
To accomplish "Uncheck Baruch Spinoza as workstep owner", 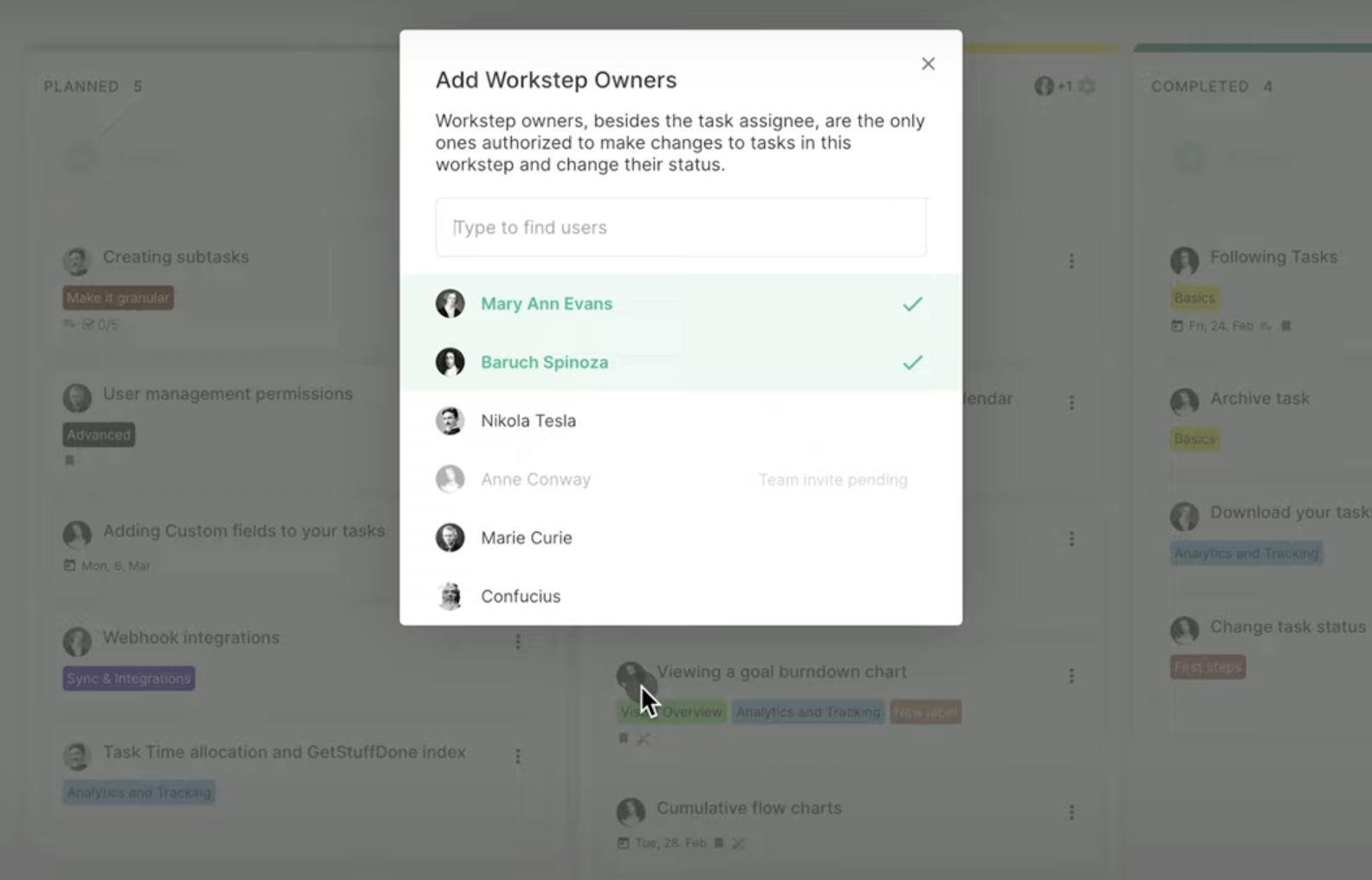I will tap(912, 363).
